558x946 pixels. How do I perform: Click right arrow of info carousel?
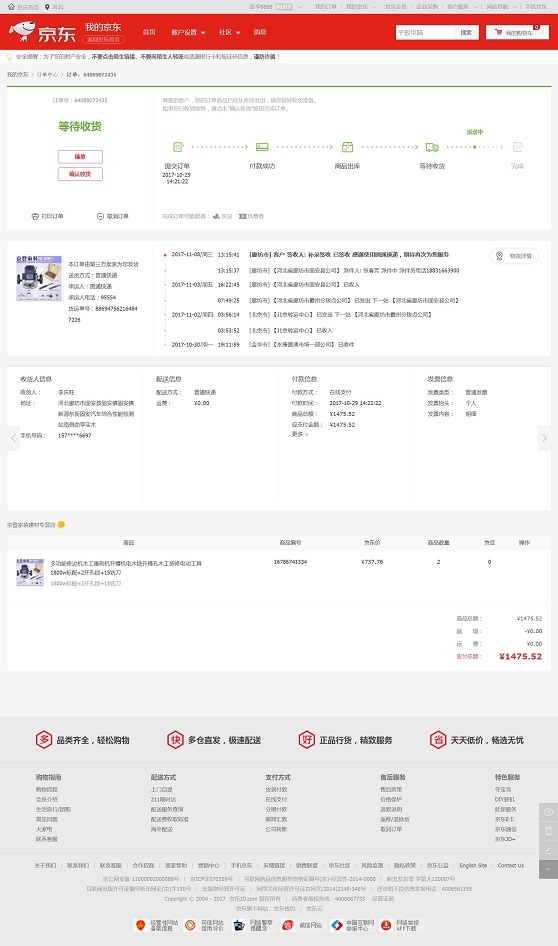544,439
